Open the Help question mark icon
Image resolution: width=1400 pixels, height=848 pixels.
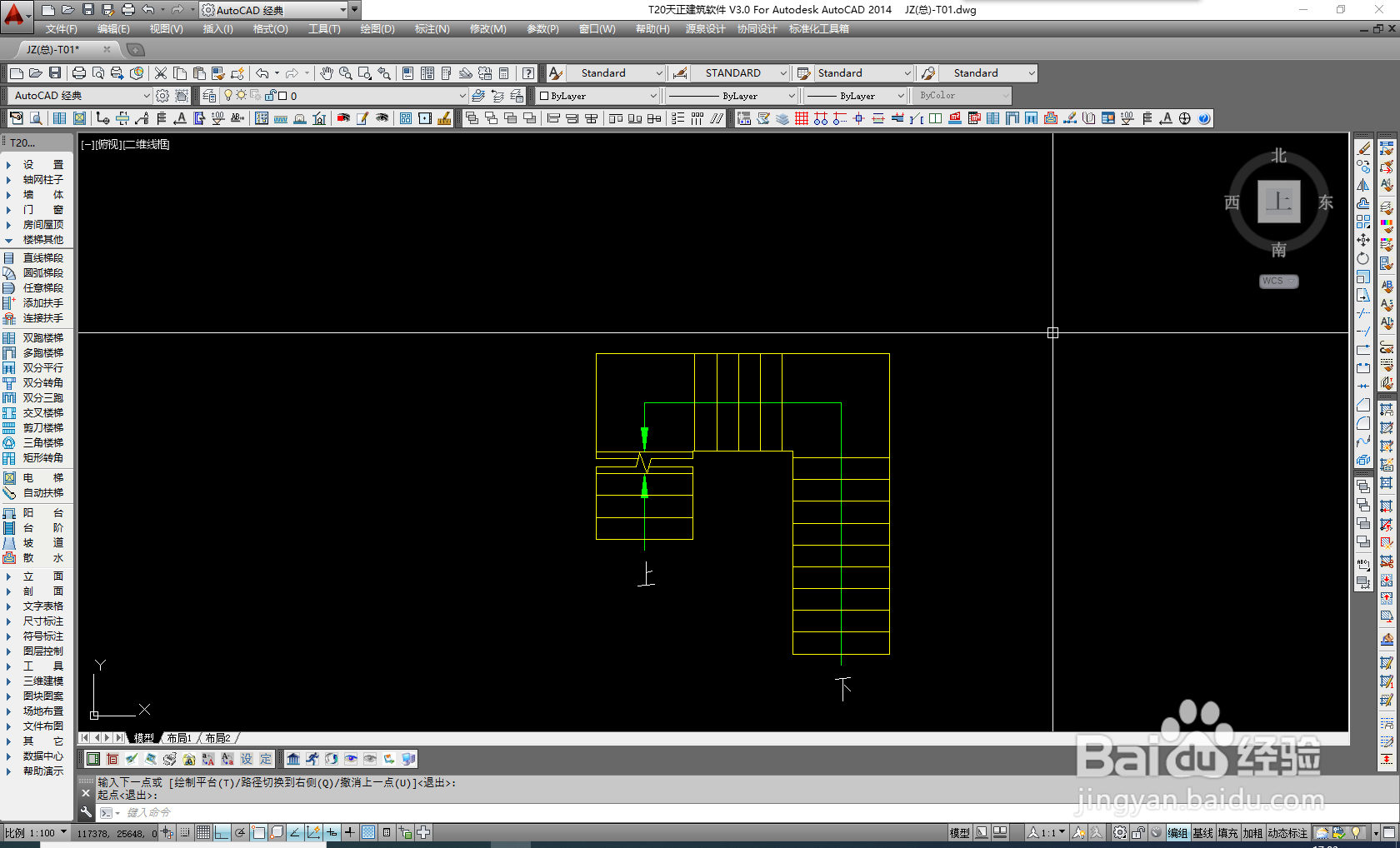[528, 73]
